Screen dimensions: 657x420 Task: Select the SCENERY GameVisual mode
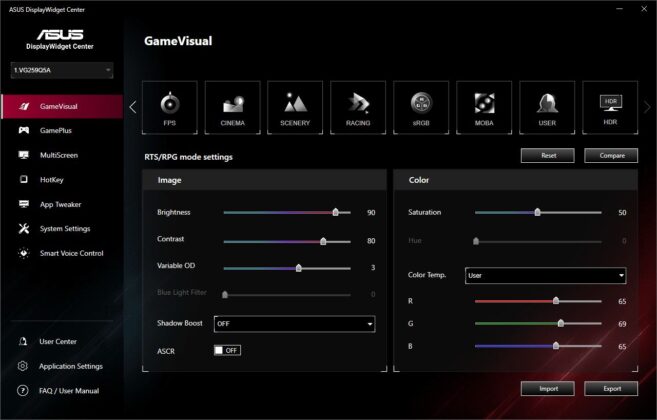295,107
